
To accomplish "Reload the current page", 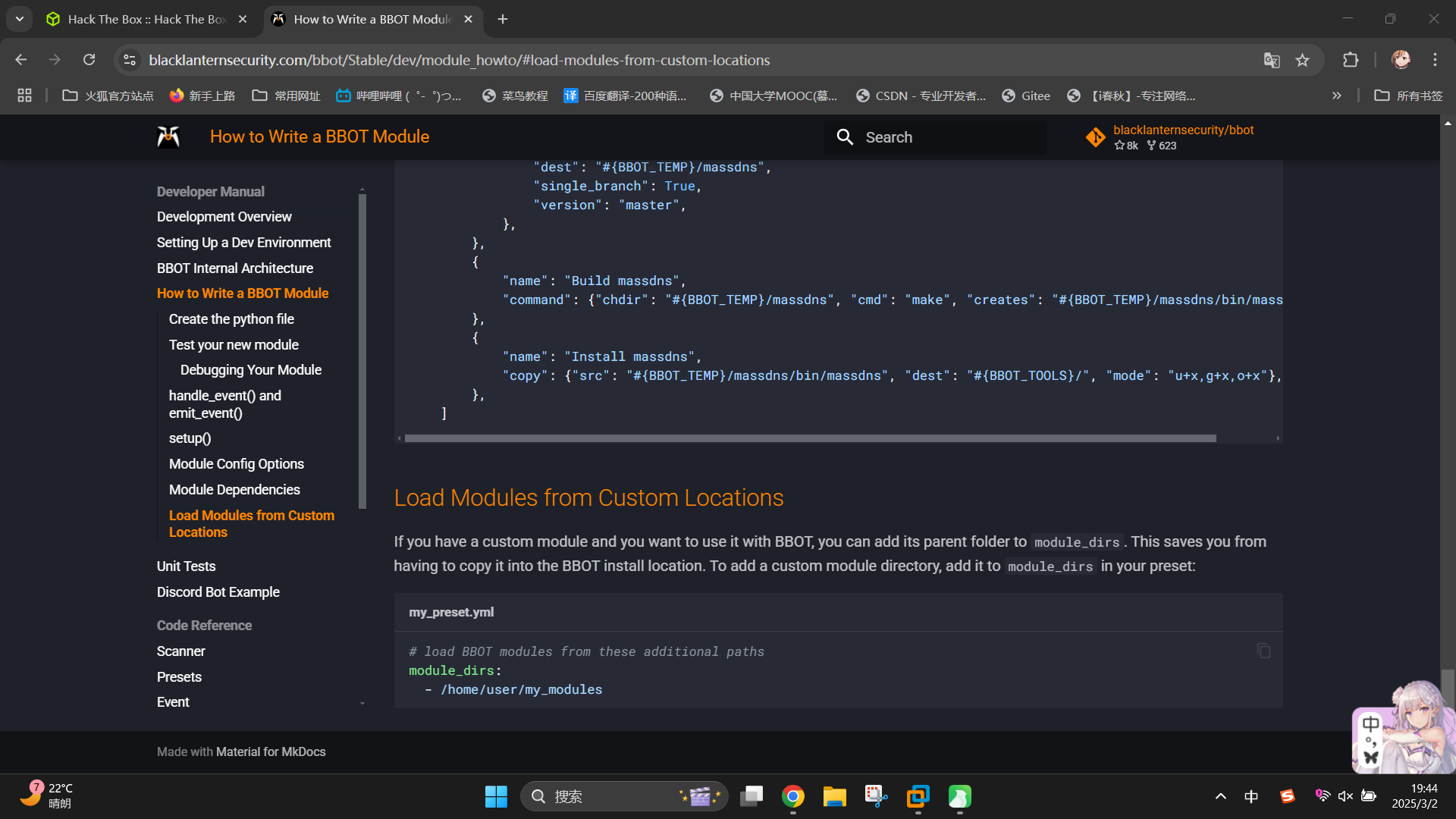I will coord(89,60).
